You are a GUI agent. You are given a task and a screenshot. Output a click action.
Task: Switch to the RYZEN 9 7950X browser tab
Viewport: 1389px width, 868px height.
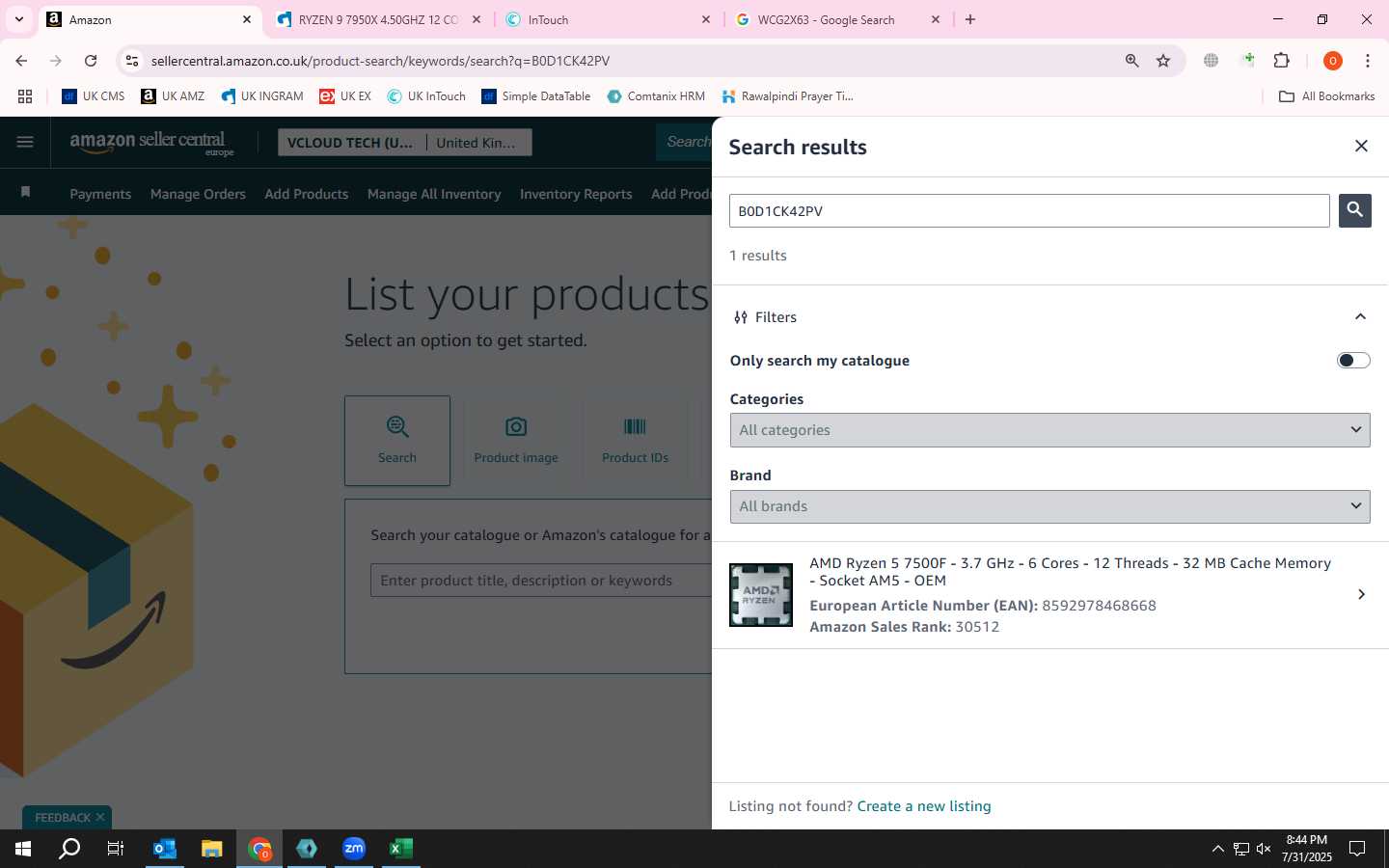[x=377, y=19]
